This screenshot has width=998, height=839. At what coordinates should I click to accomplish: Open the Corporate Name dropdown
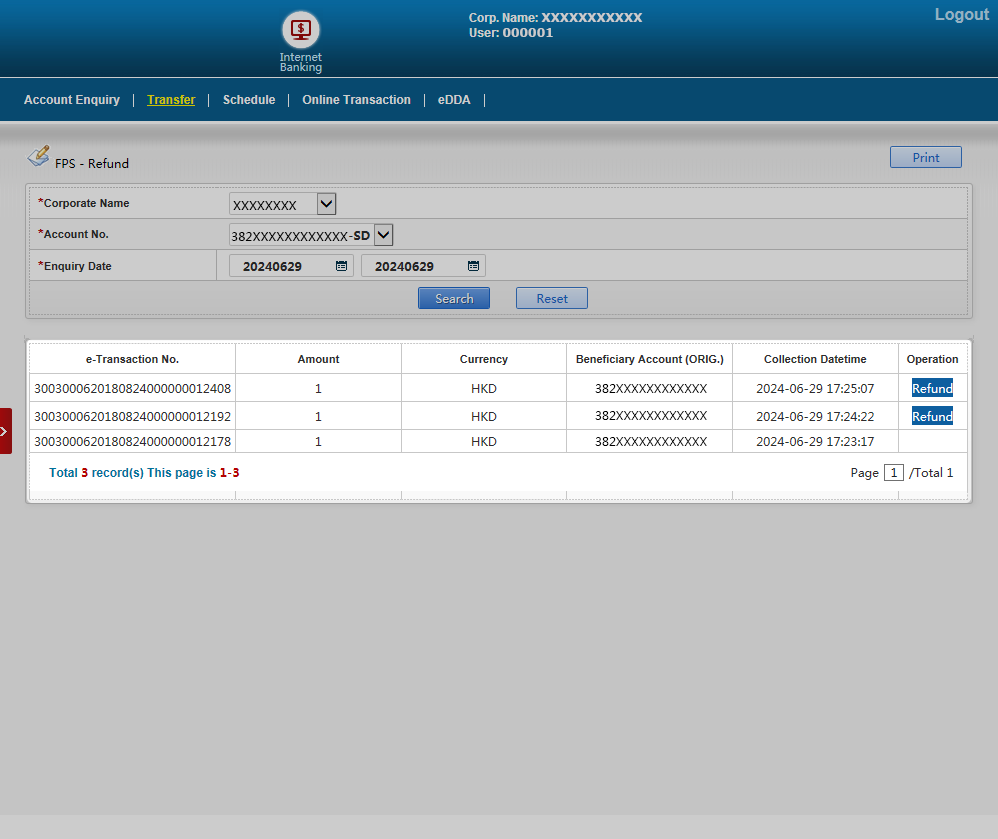(326, 204)
